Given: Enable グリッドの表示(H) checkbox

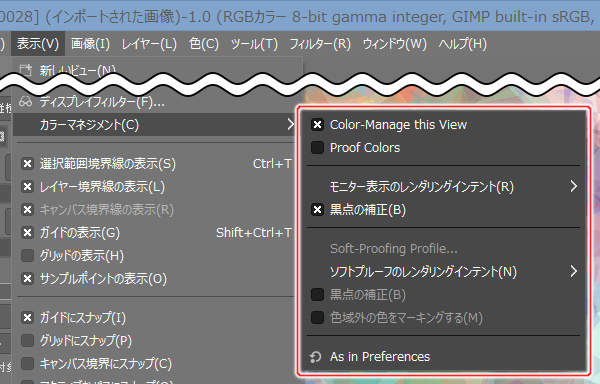Looking at the screenshot, I should coord(27,255).
